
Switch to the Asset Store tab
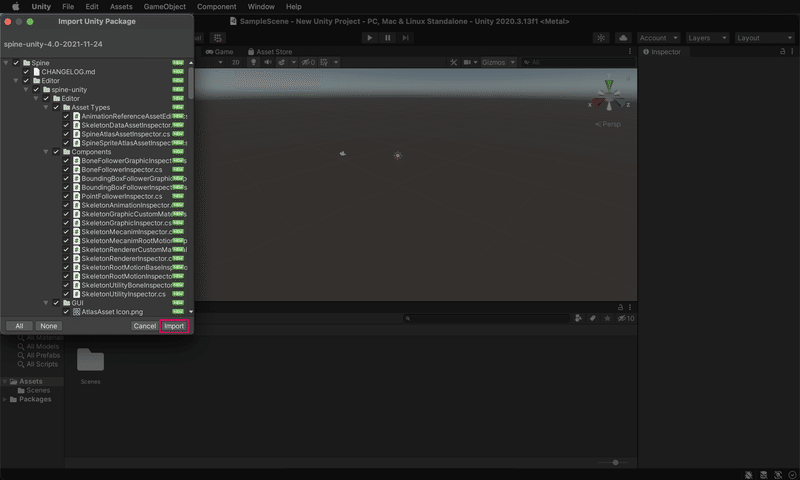tap(270, 52)
